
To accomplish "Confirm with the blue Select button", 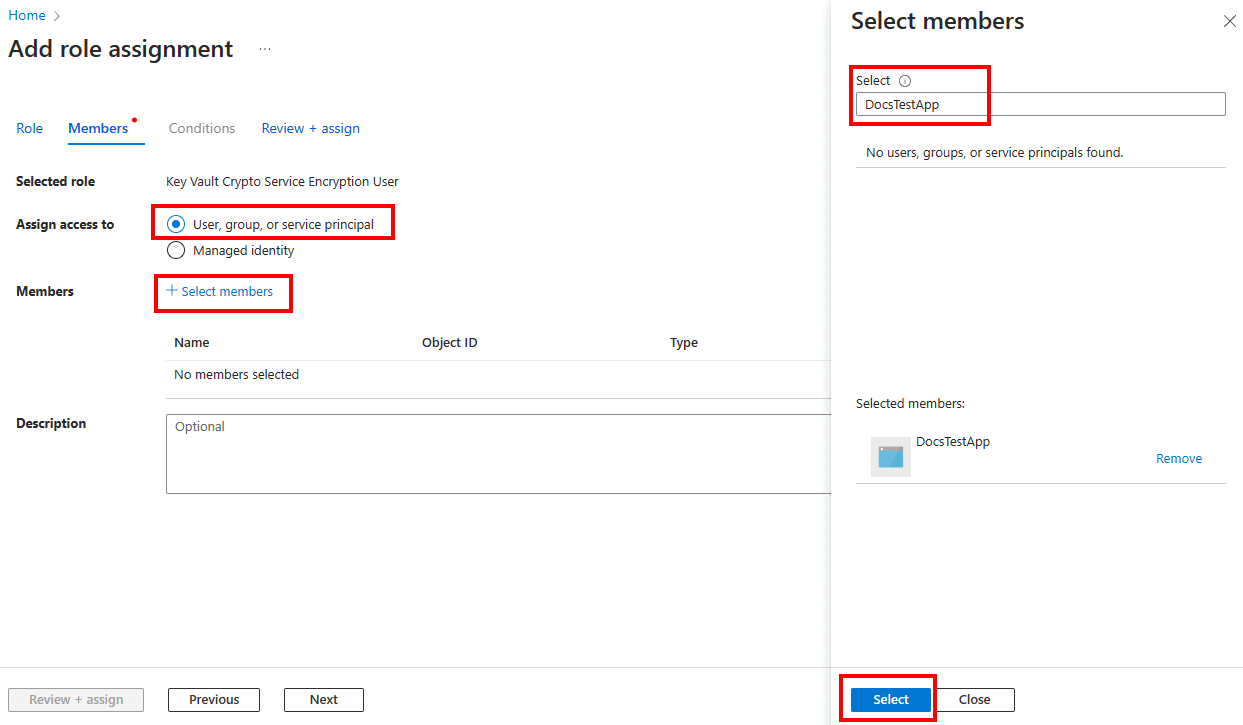I will click(888, 699).
